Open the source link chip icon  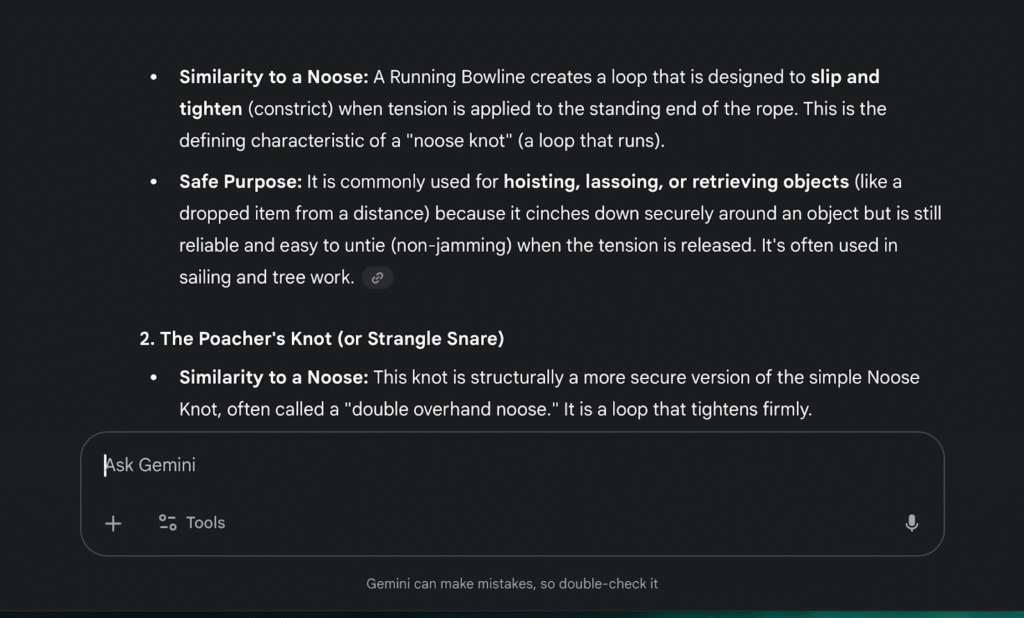coord(377,278)
